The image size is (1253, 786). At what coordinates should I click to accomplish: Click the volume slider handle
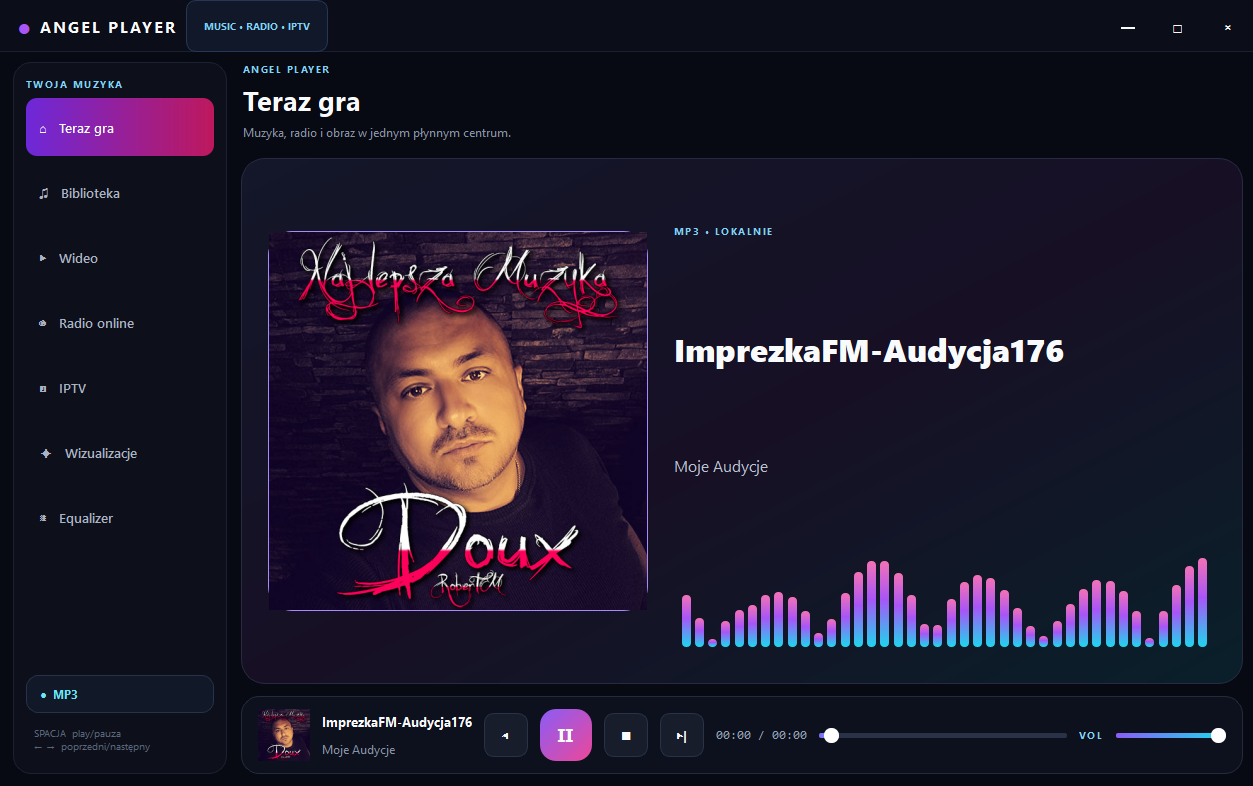[1218, 735]
